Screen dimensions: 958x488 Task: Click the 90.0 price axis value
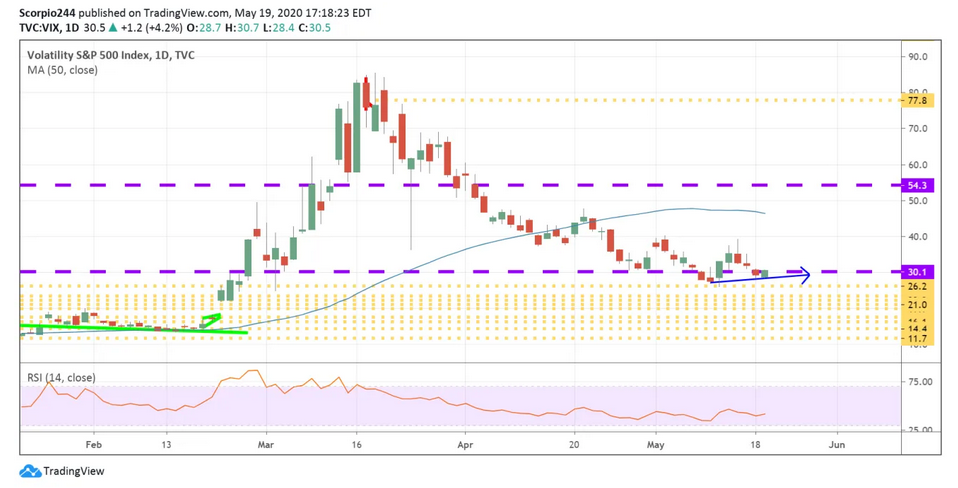(918, 56)
